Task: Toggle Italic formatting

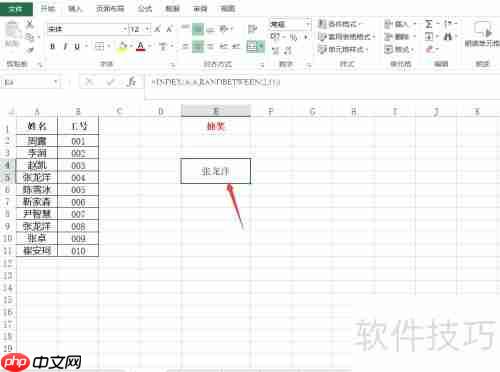Action: (x=65, y=46)
